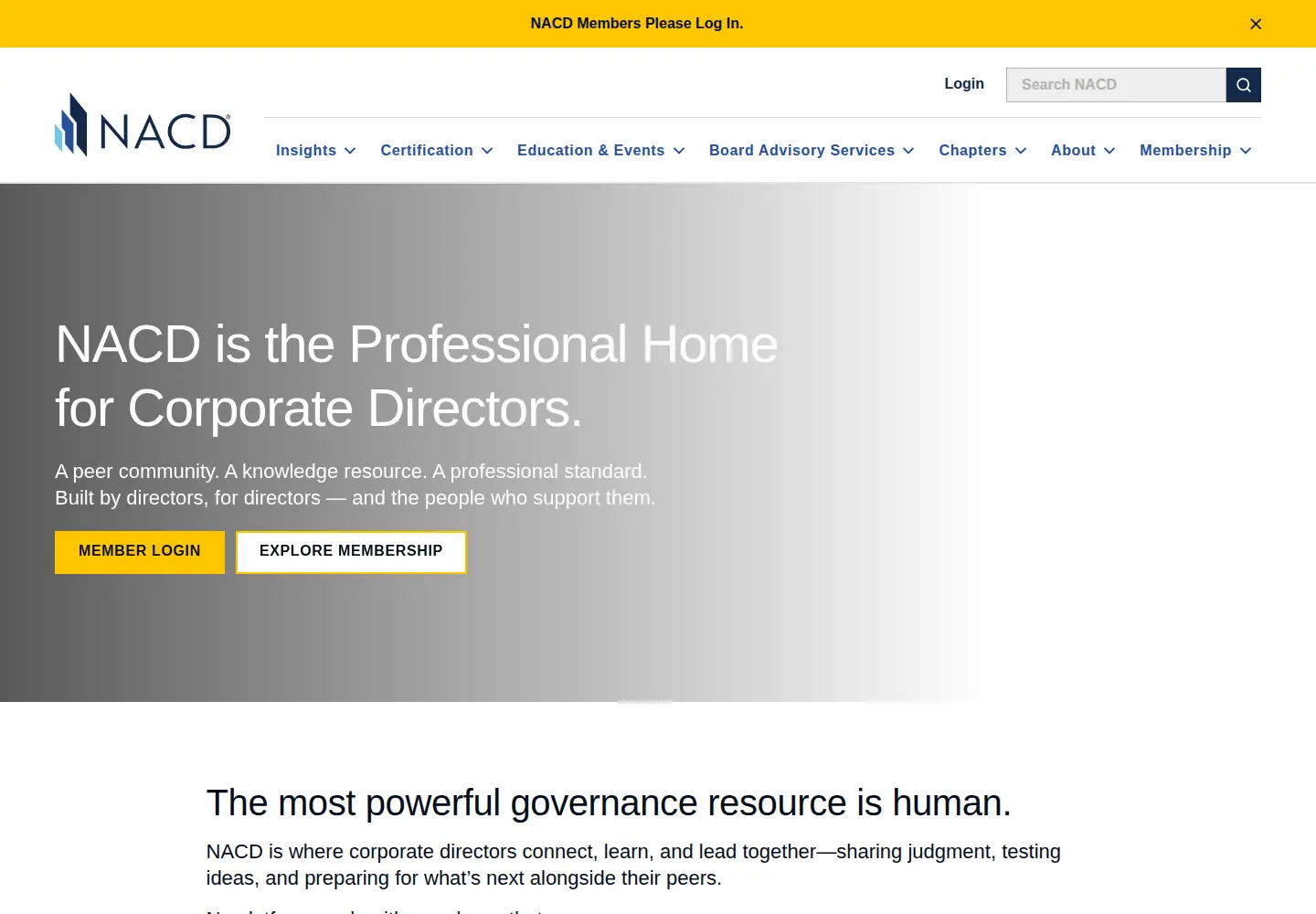
Task: Open the About menu item
Action: point(1073,151)
